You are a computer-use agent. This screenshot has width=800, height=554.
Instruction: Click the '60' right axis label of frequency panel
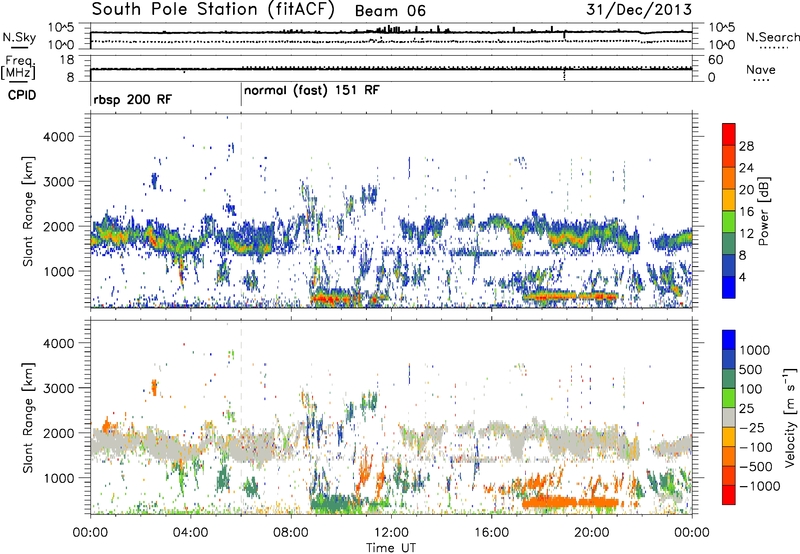pyautogui.click(x=715, y=60)
